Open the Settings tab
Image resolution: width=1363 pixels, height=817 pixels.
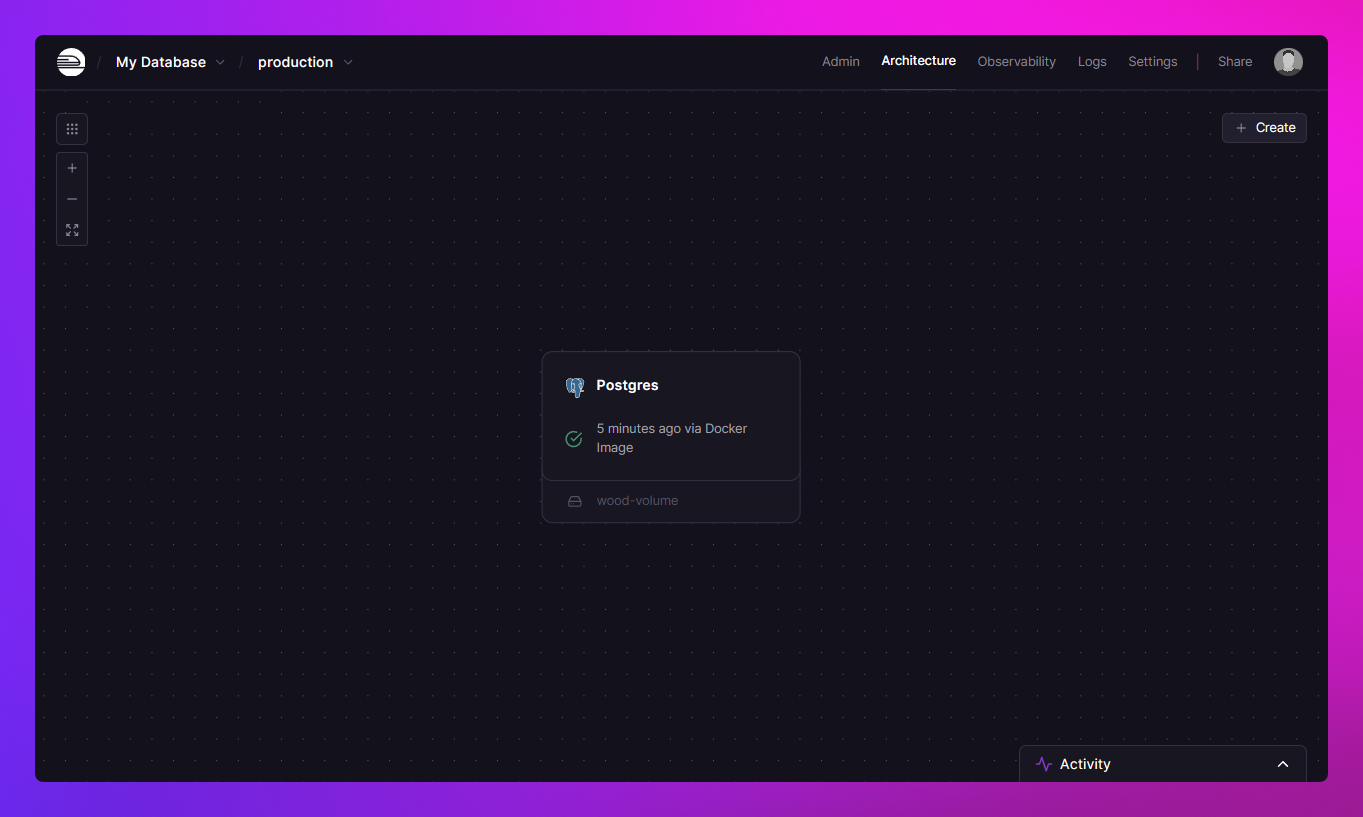(x=1152, y=62)
